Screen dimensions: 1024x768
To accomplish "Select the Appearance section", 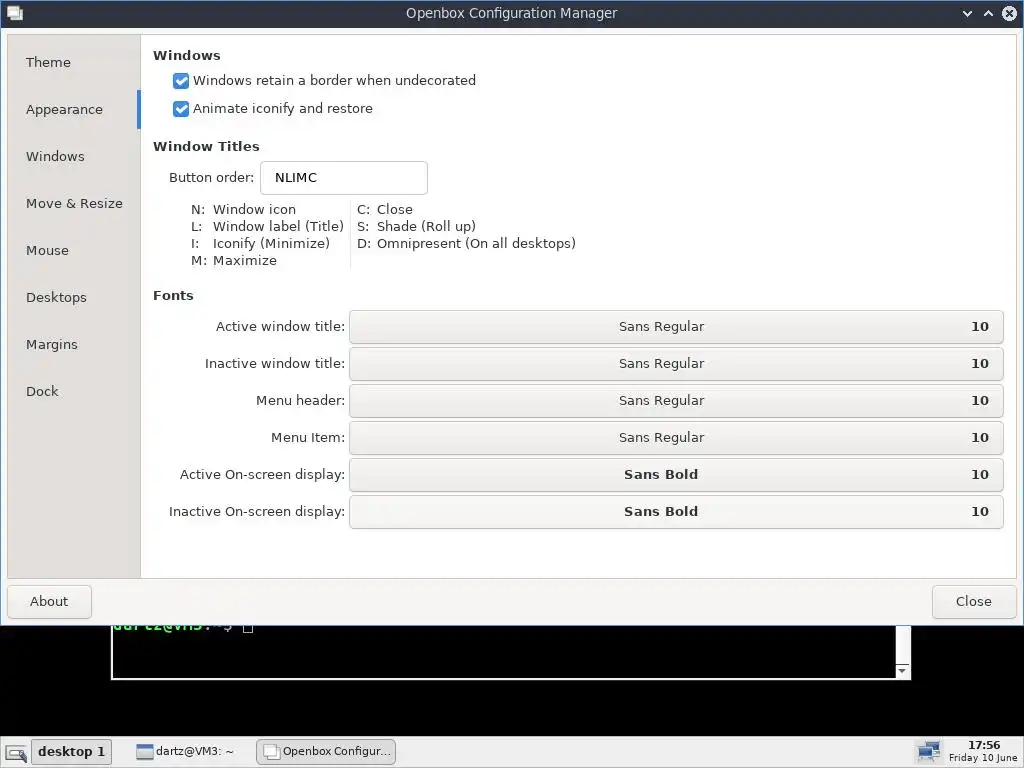I will pyautogui.click(x=74, y=109).
